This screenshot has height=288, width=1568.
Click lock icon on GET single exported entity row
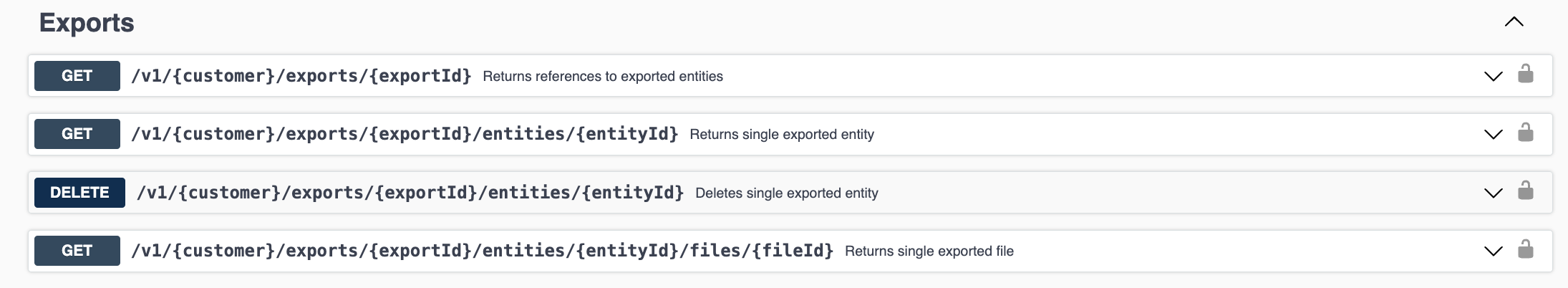coord(1526,133)
